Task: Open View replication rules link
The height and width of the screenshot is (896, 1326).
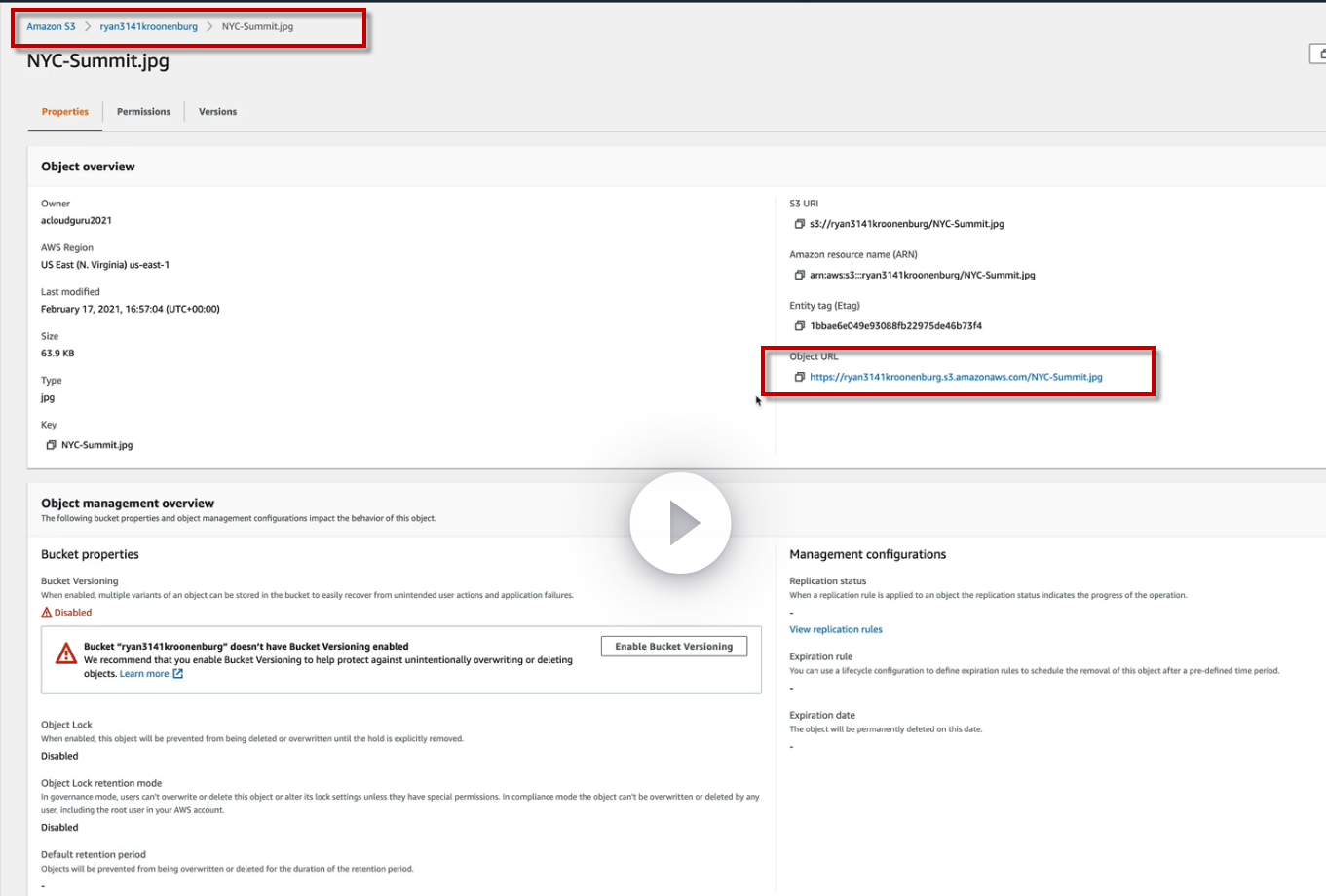Action: click(x=836, y=630)
